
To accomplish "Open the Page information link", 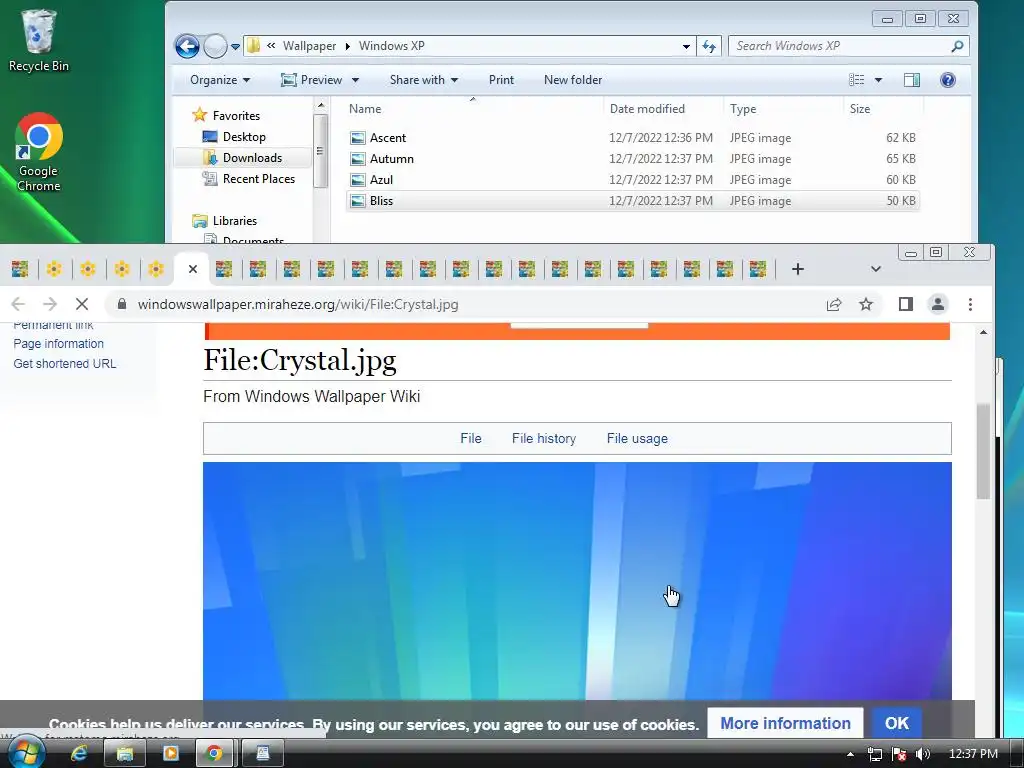I will 59,344.
